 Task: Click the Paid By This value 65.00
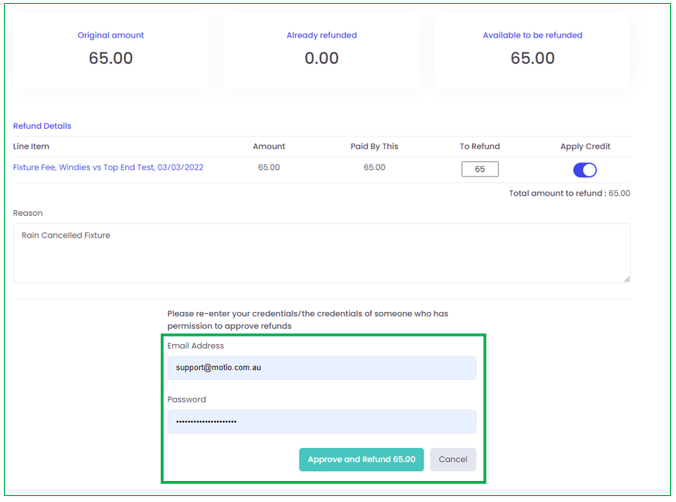pyautogui.click(x=374, y=167)
